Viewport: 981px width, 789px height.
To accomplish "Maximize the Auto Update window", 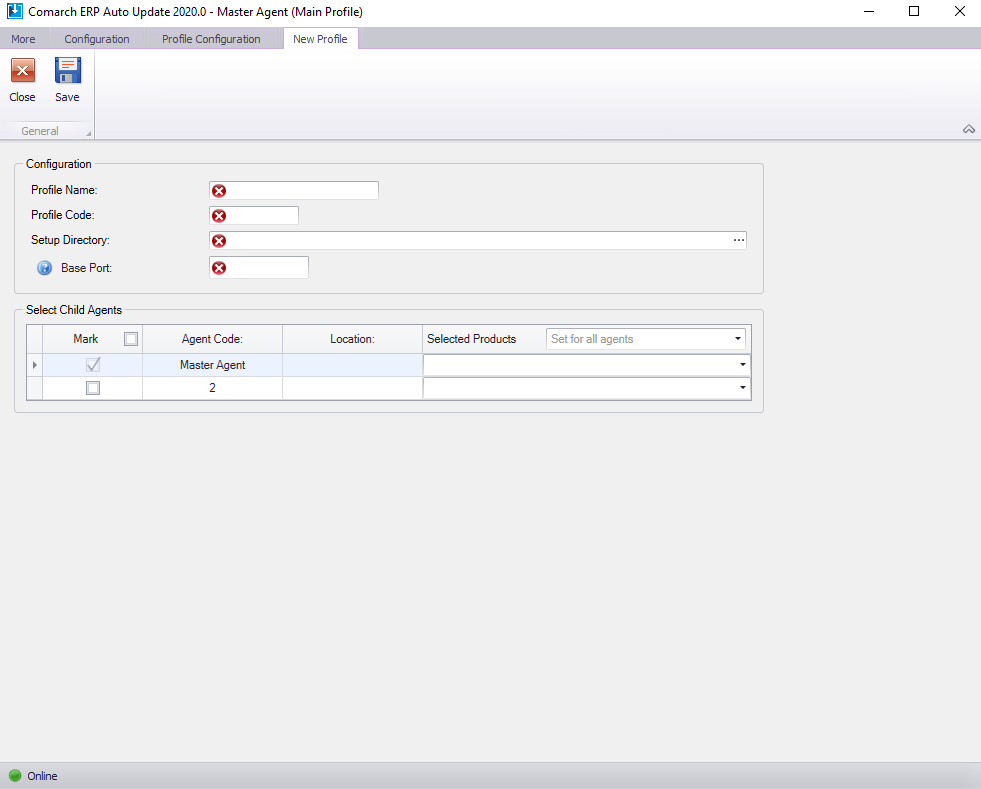I will [913, 11].
